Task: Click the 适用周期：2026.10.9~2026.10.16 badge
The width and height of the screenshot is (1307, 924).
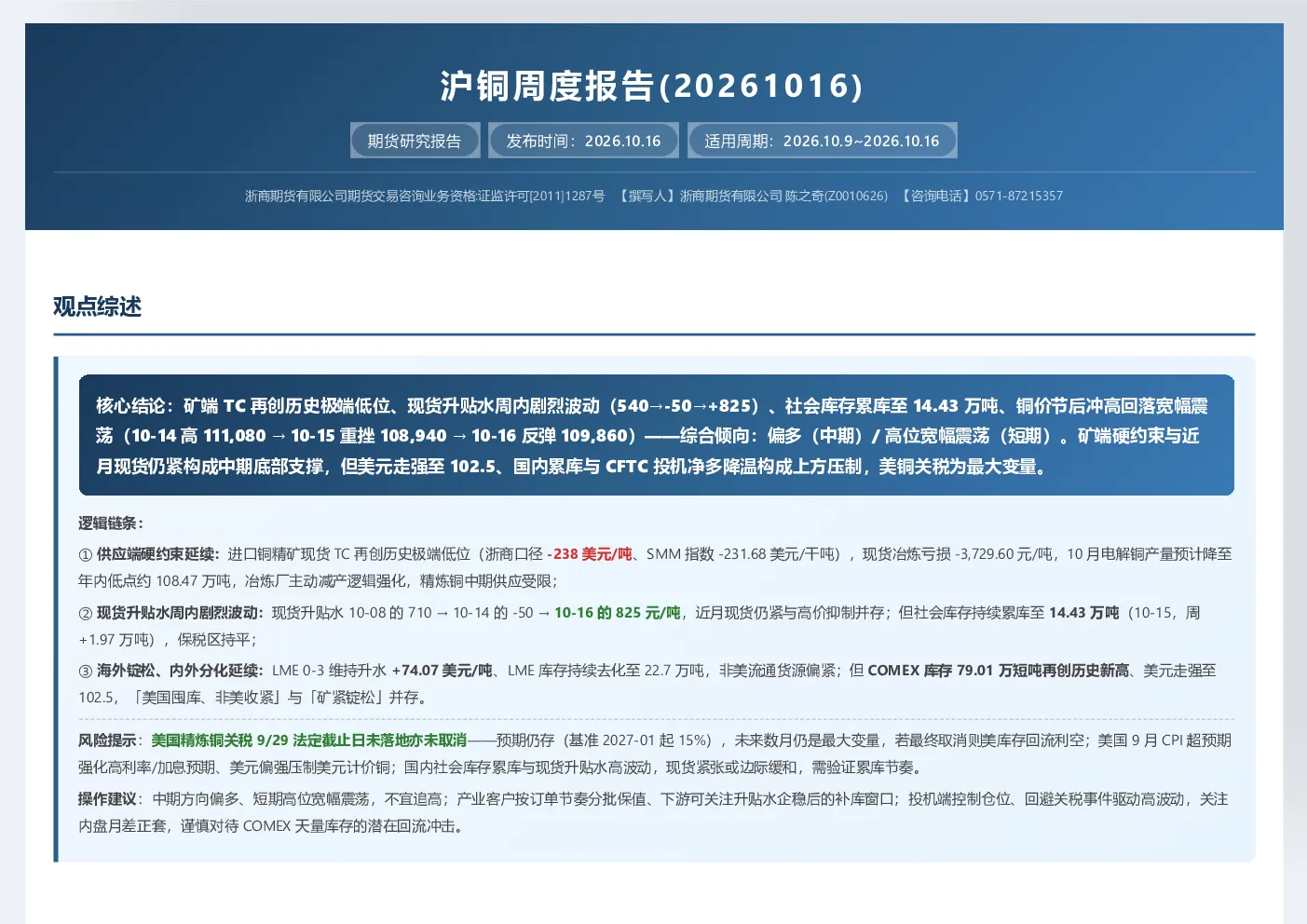Action: 822,141
